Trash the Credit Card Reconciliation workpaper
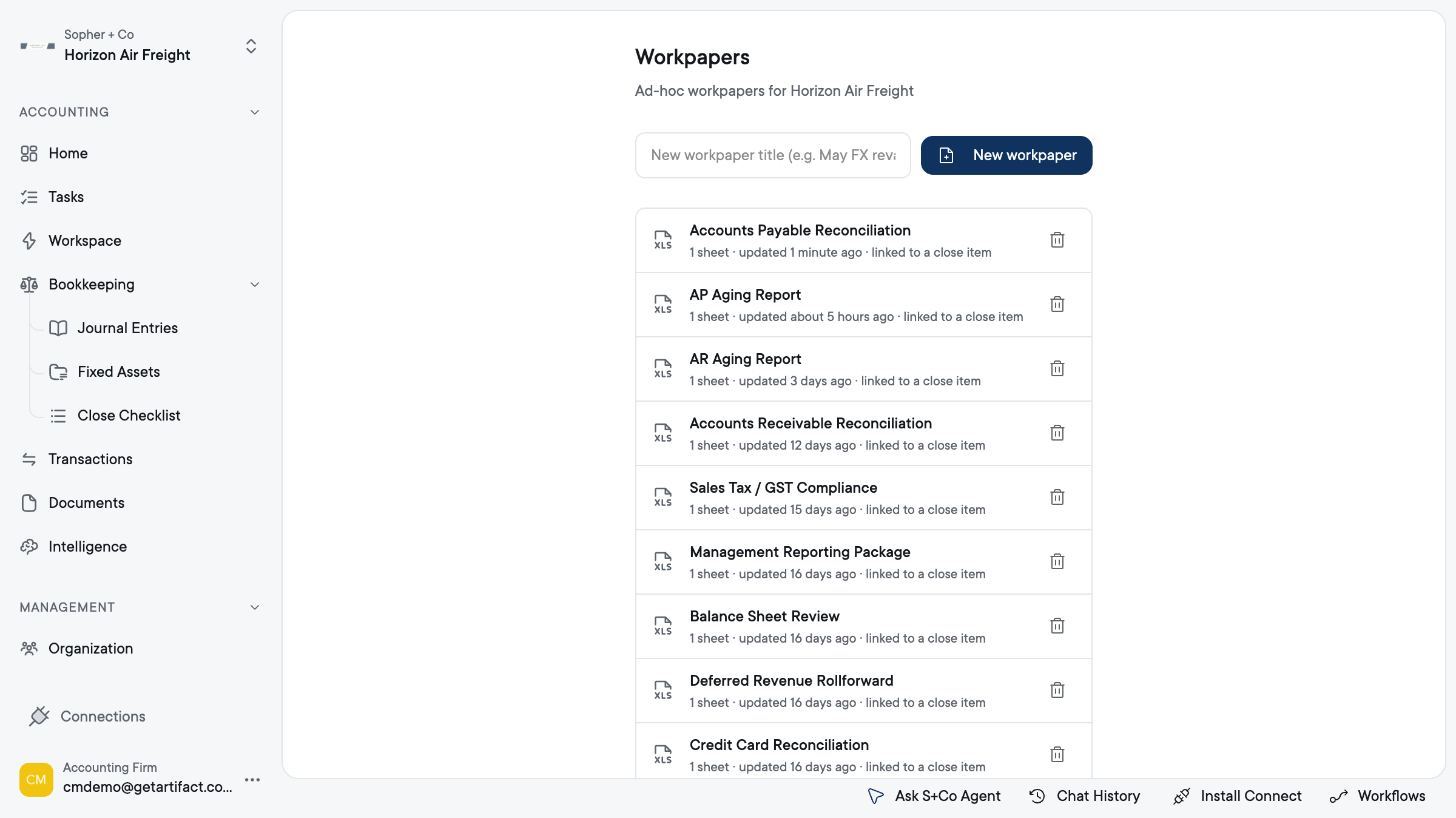Screen dimensions: 1456x818 coord(1057,754)
